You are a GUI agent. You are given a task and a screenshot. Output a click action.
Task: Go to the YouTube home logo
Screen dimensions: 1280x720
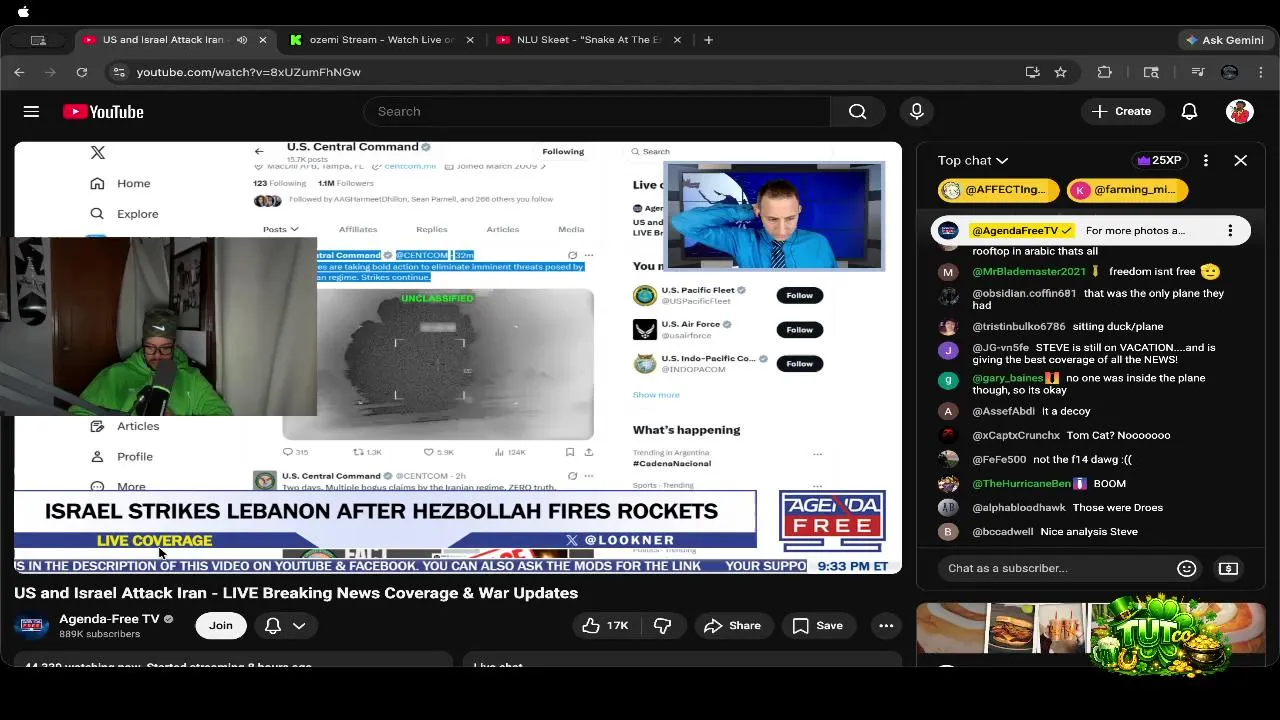pyautogui.click(x=103, y=112)
